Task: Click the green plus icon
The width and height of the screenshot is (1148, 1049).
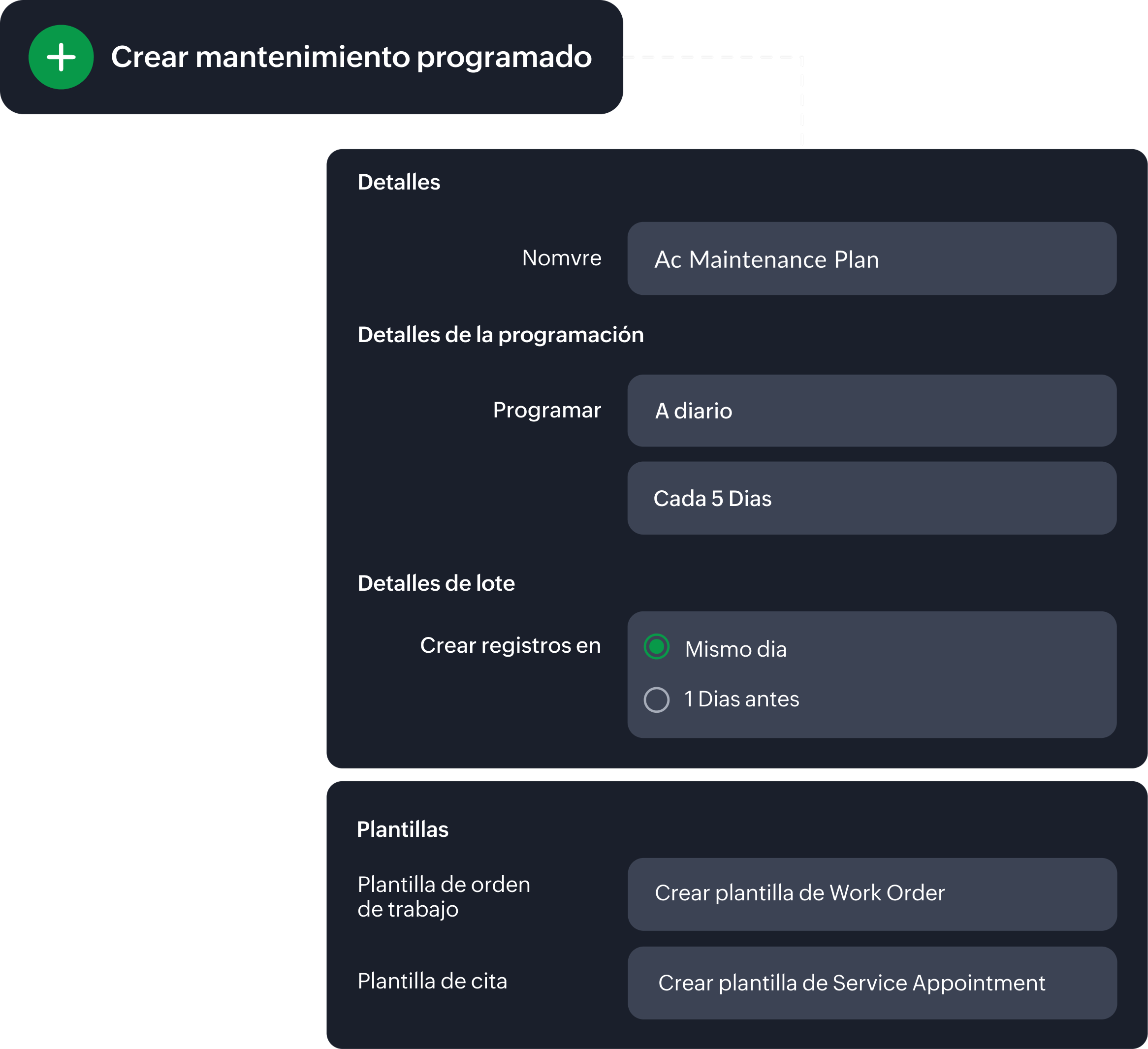Action: click(x=61, y=57)
